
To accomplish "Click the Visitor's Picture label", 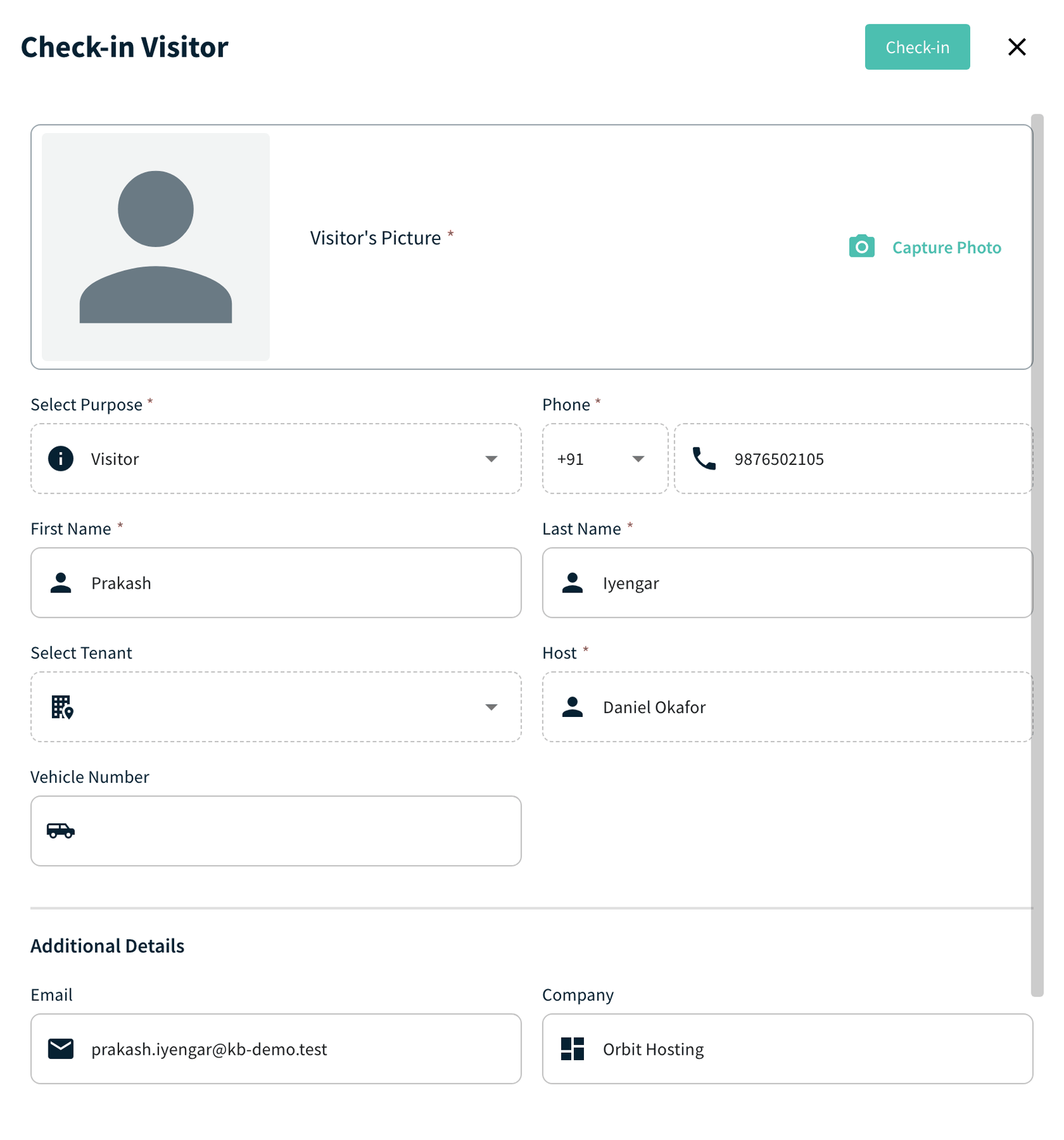I will pyautogui.click(x=376, y=238).
